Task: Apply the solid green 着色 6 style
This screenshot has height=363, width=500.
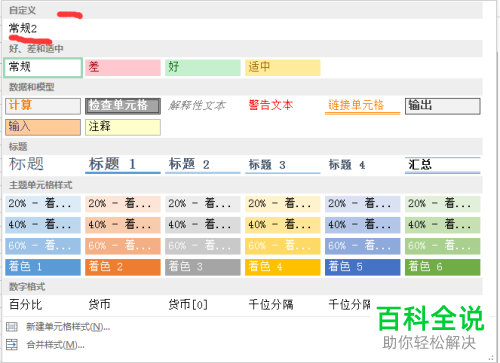Action: [x=443, y=267]
